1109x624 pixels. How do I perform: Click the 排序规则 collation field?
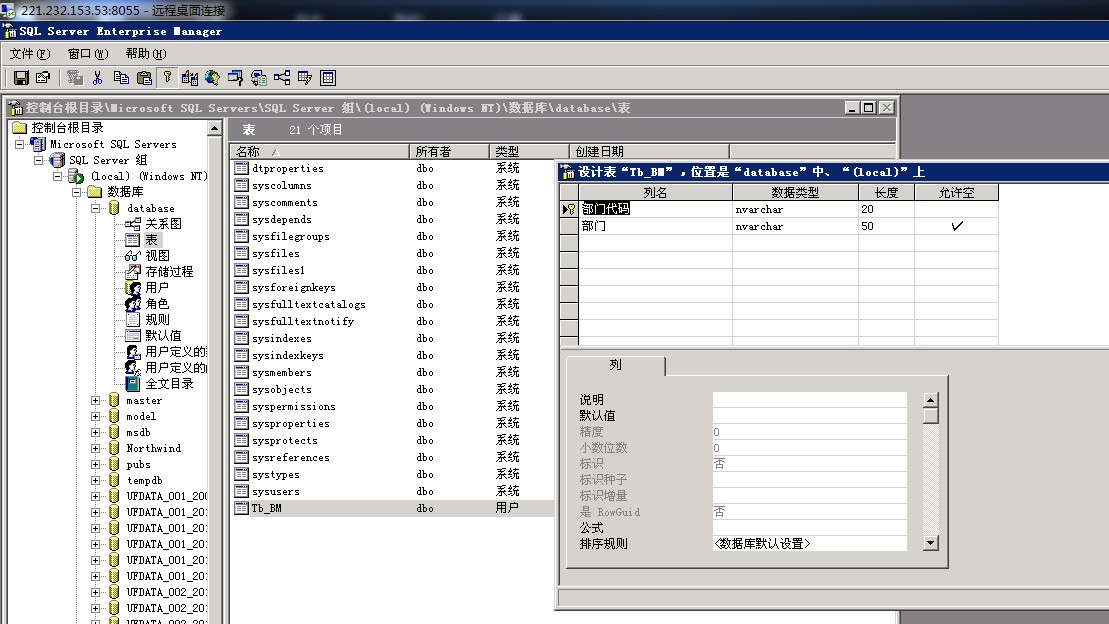810,543
